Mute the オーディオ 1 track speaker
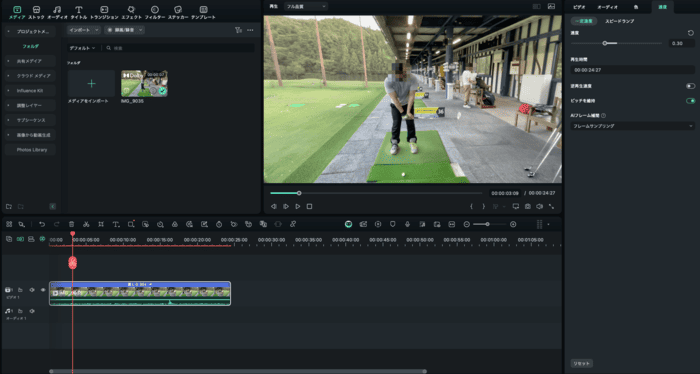This screenshot has width=700, height=374. 32,311
